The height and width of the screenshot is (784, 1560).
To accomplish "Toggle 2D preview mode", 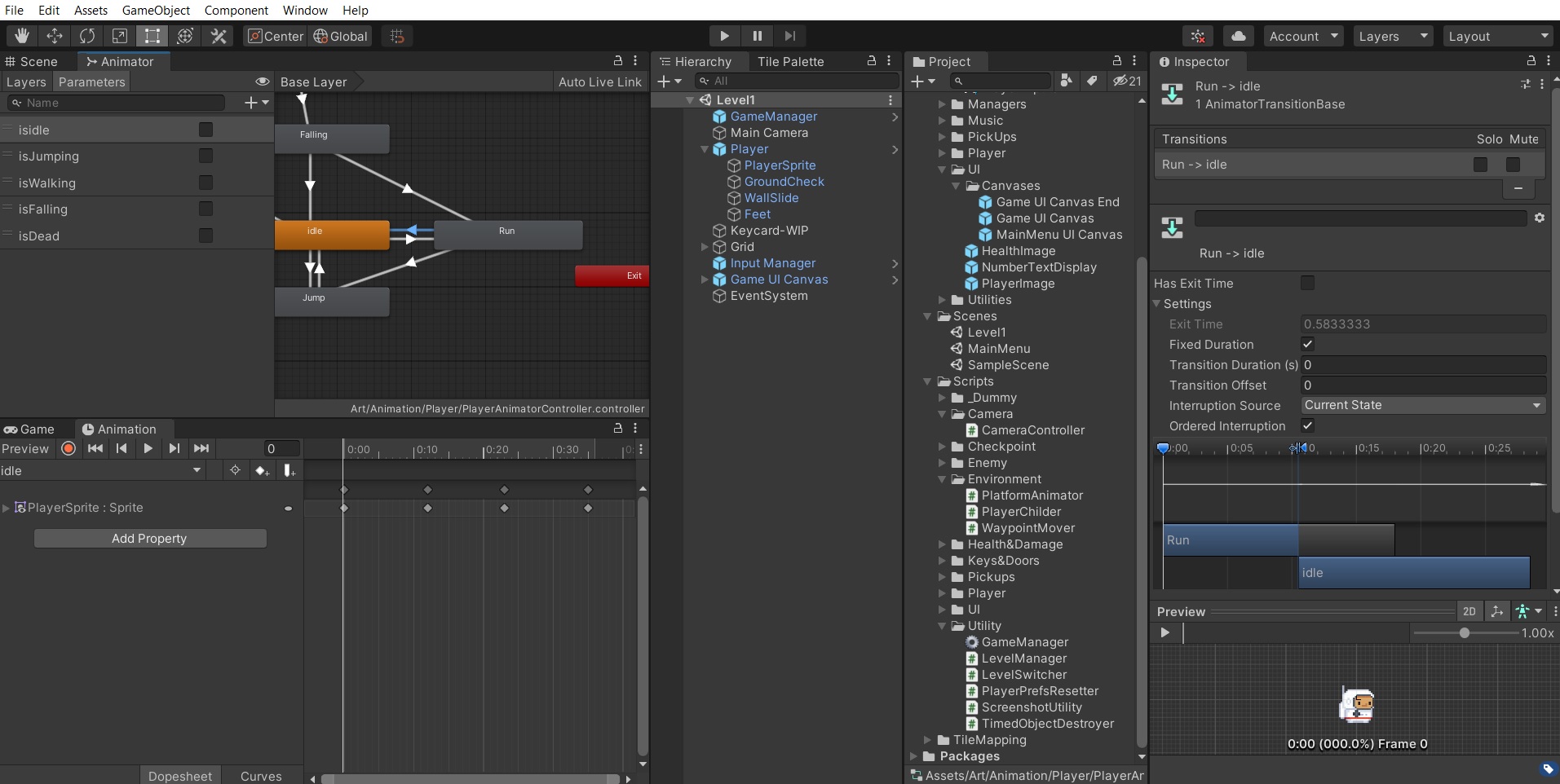I will coord(1469,611).
